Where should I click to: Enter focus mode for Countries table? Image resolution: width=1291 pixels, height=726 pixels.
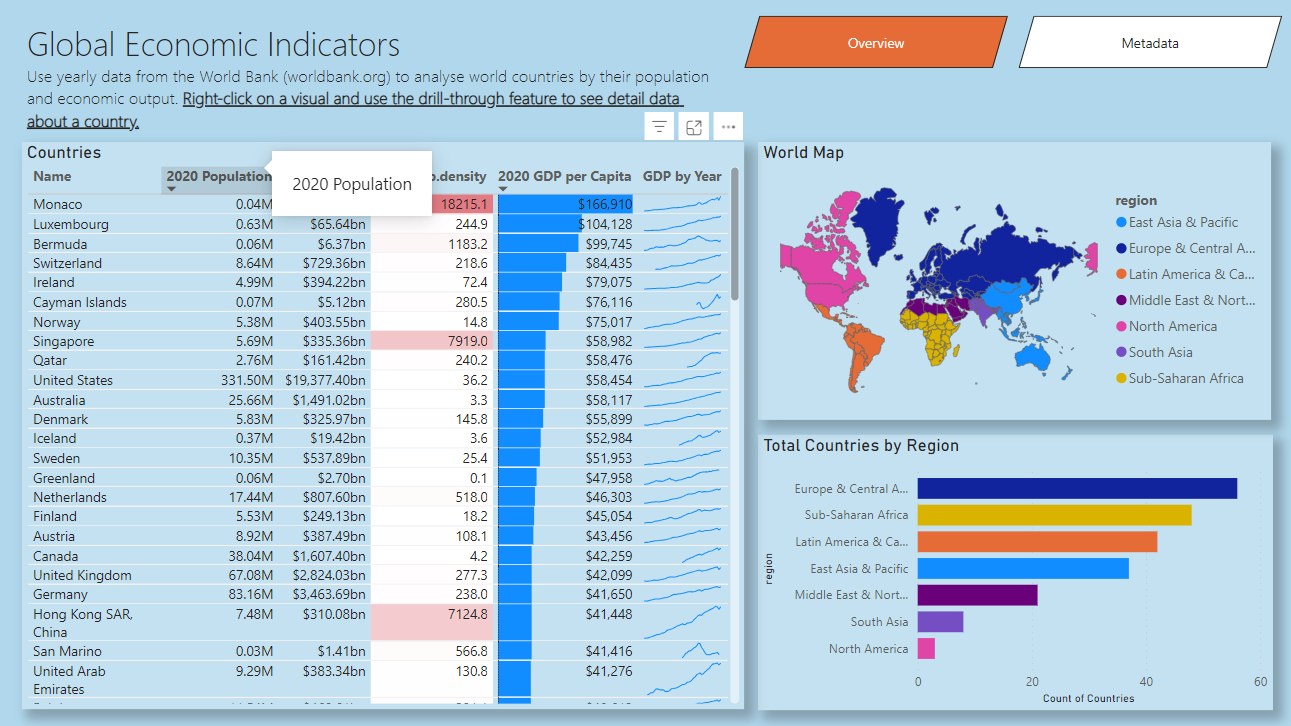click(x=694, y=127)
